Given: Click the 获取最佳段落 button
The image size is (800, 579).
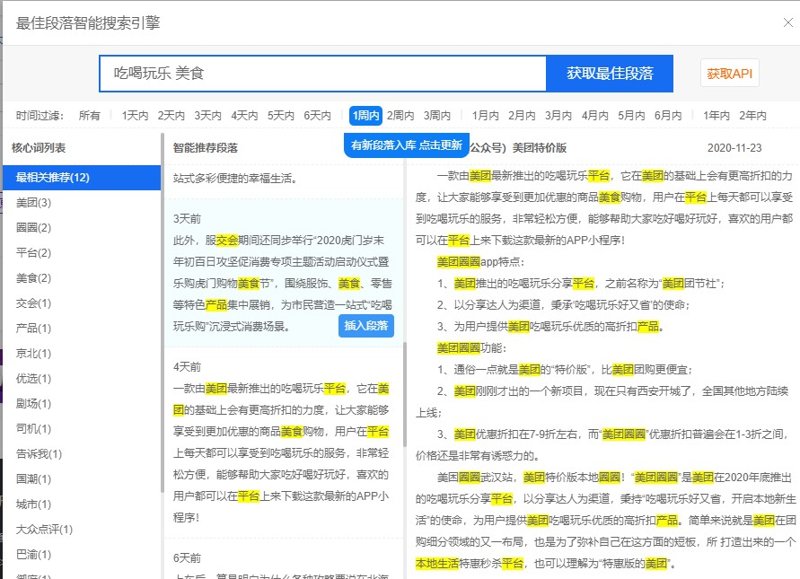Looking at the screenshot, I should [x=610, y=73].
